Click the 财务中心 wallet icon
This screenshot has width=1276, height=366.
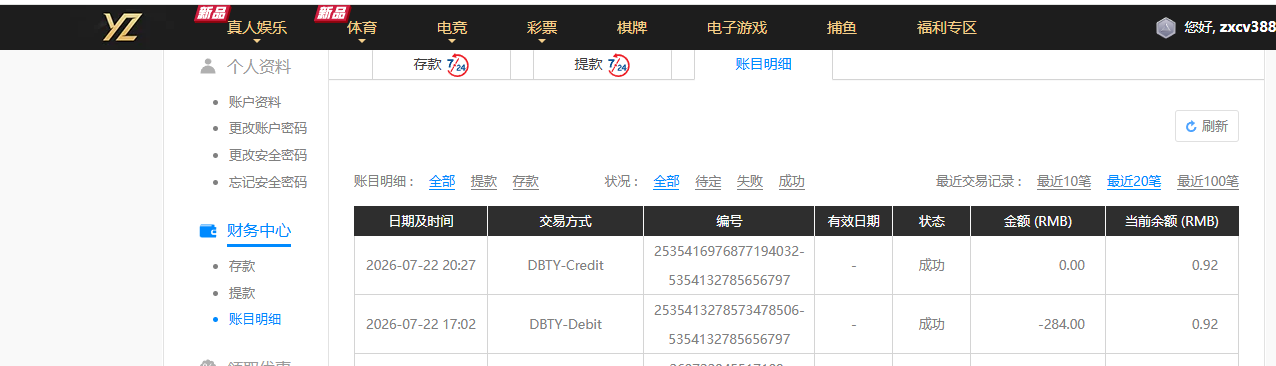[x=208, y=231]
